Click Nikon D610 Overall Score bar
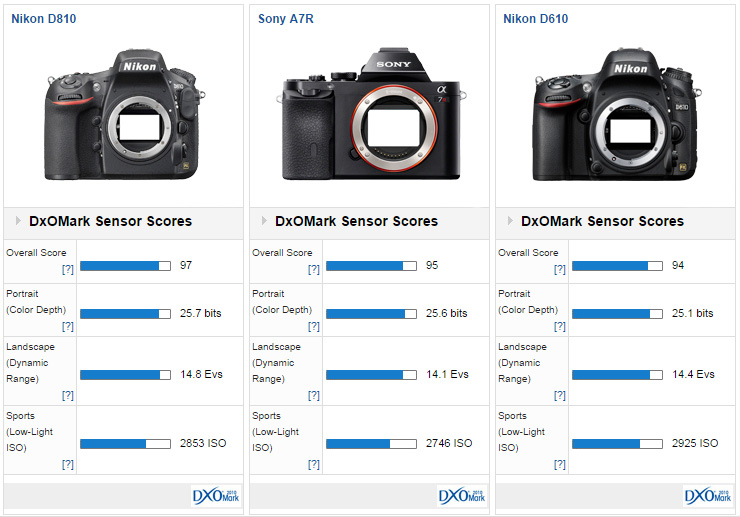 [617, 266]
